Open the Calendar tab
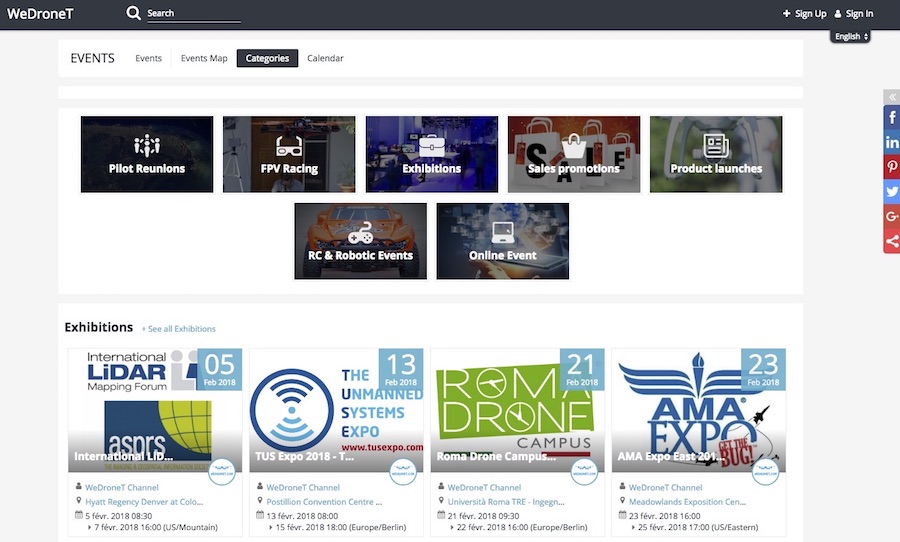The width and height of the screenshot is (900, 542). click(325, 58)
